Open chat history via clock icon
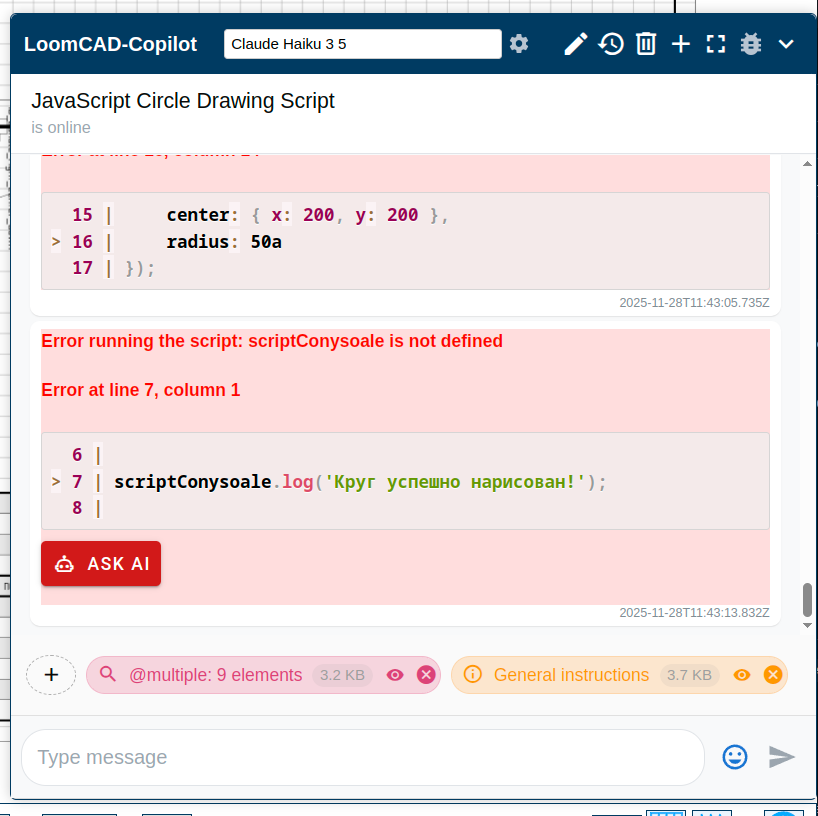The height and width of the screenshot is (816, 818). 611,43
